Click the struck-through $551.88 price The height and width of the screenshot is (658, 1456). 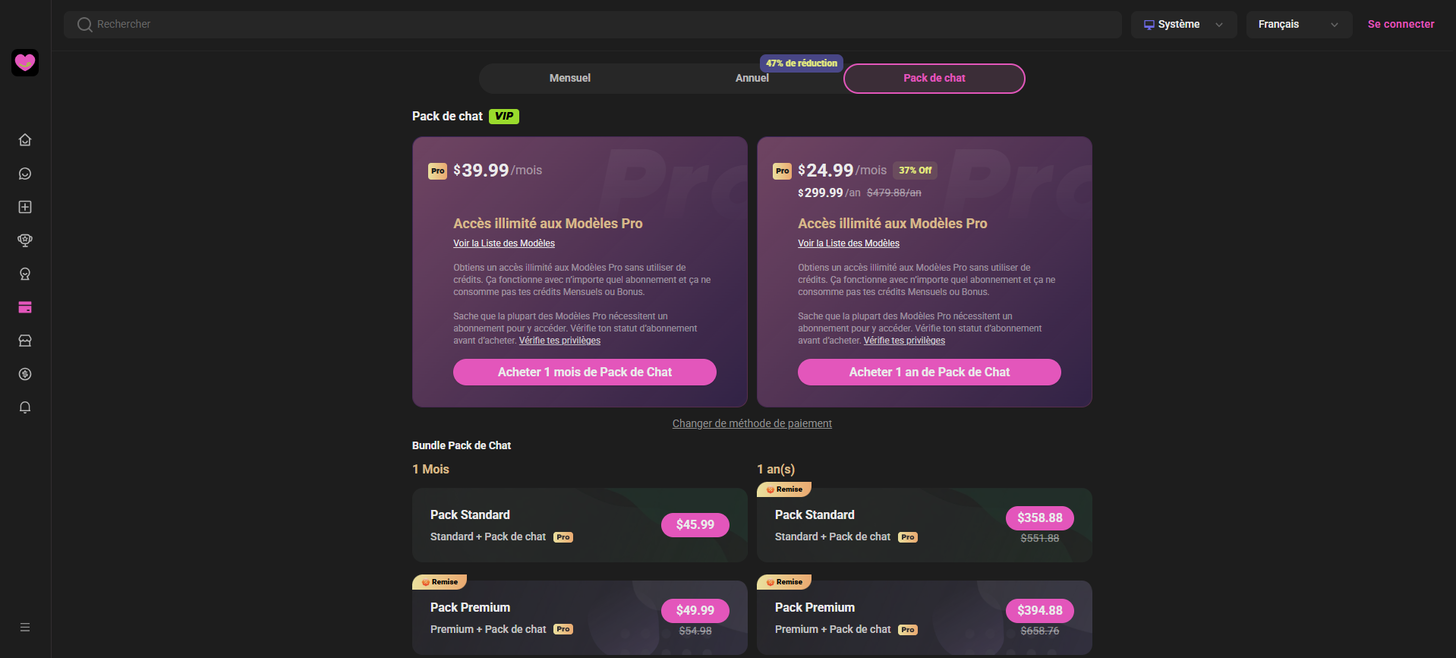coord(1040,538)
